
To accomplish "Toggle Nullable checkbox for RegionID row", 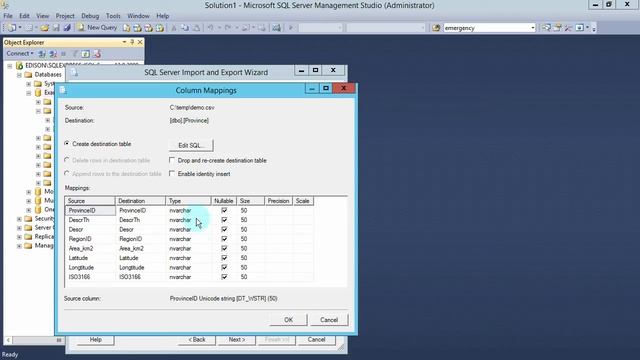I will 224,239.
